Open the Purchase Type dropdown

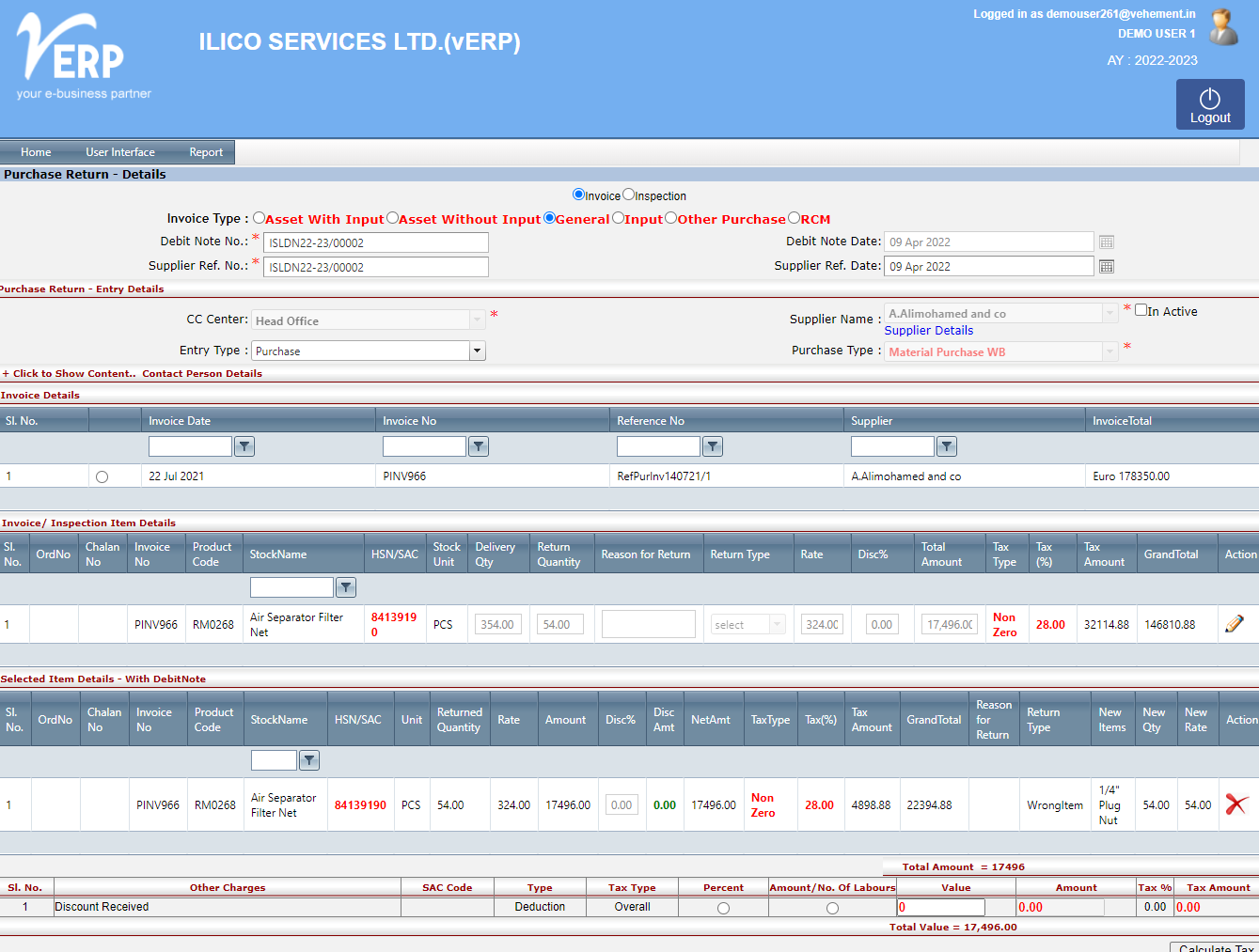pyautogui.click(x=1109, y=351)
